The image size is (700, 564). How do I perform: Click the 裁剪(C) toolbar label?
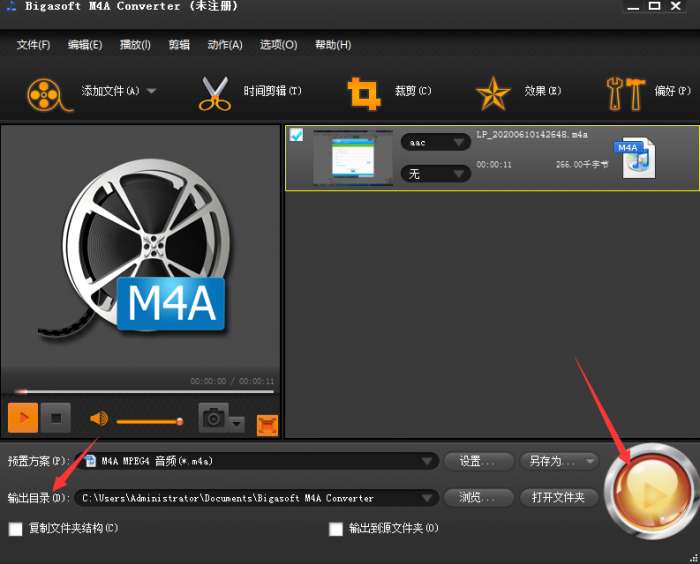coord(413,91)
